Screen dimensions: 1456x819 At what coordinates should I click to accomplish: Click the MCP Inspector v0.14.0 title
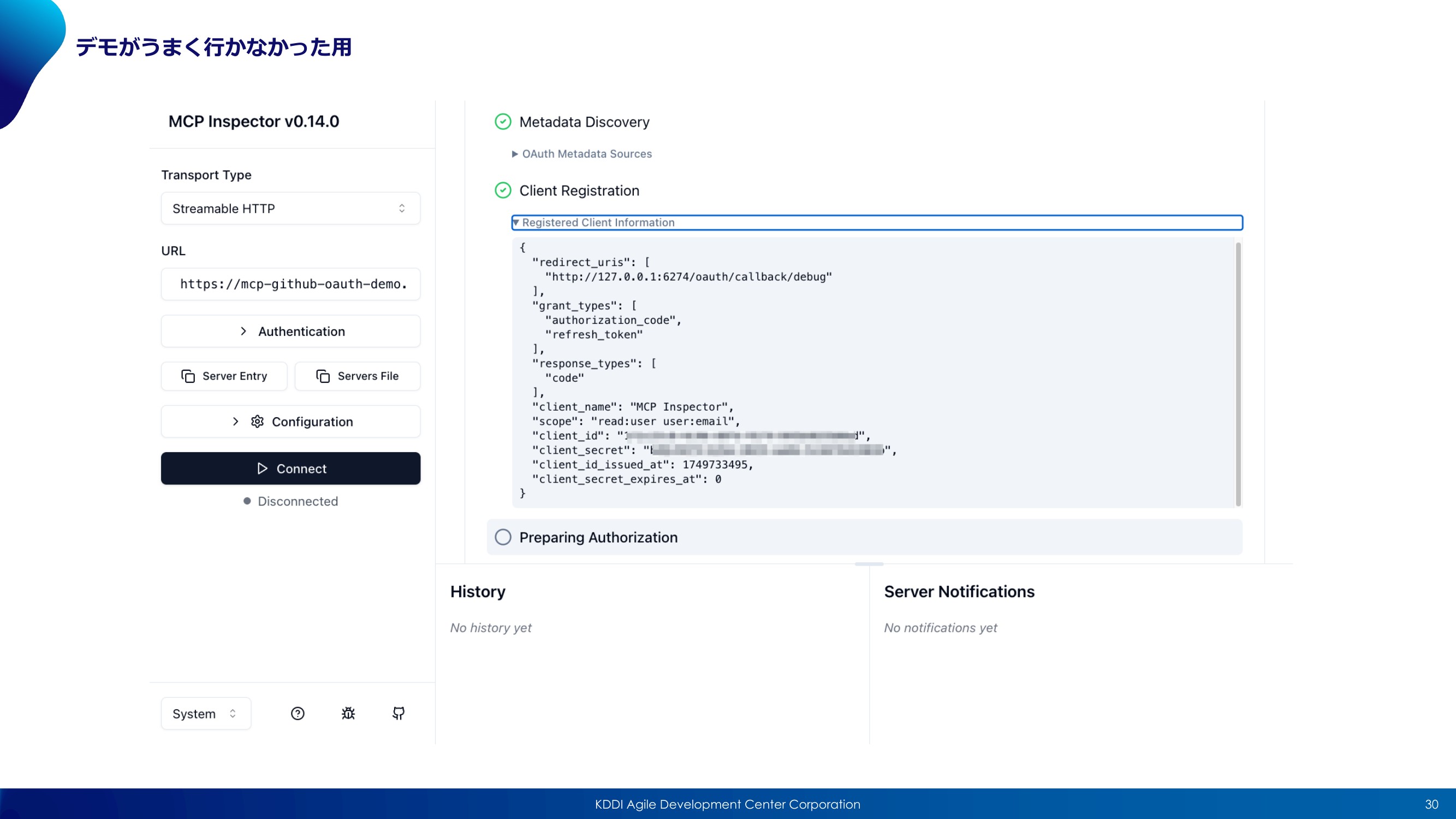point(254,122)
